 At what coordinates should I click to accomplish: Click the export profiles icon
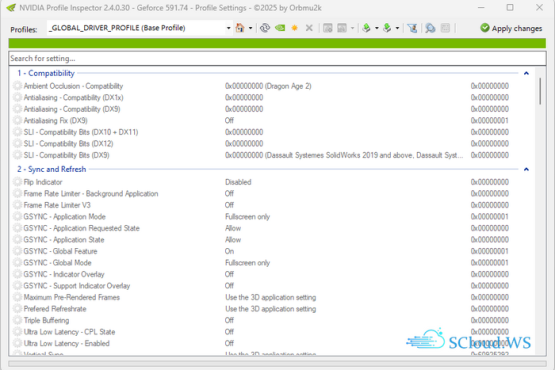click(367, 28)
